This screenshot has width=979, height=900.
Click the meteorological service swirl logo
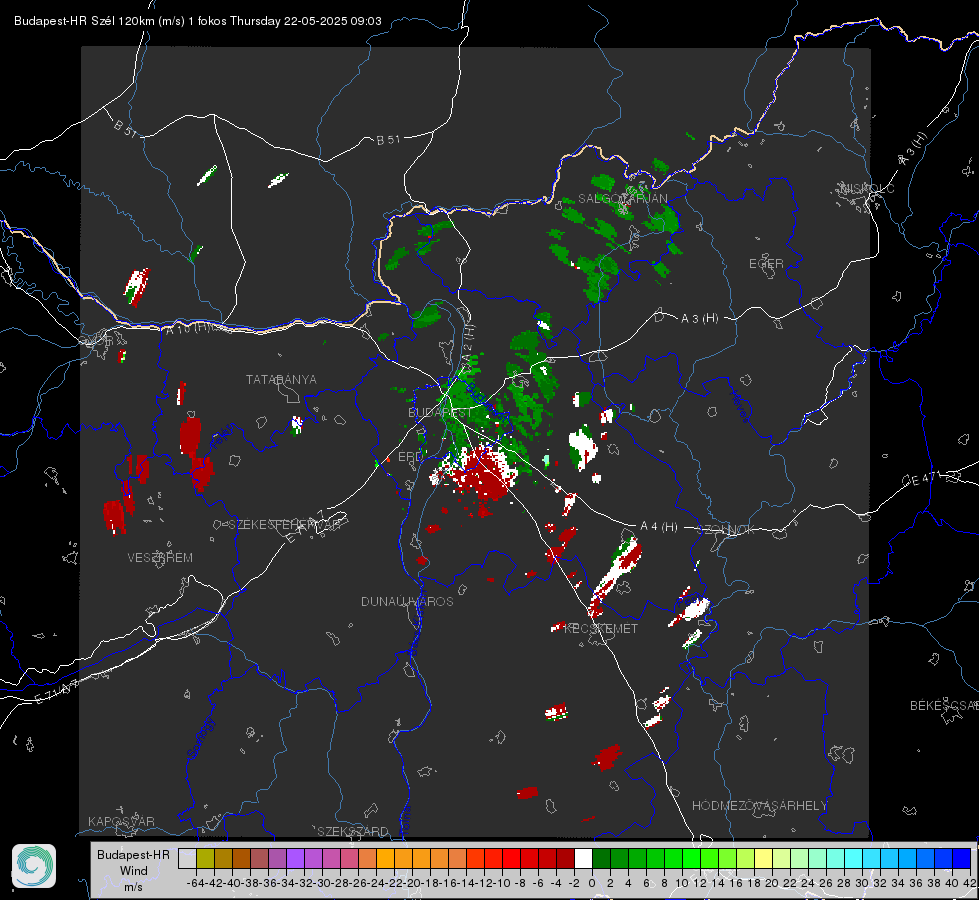(34, 866)
